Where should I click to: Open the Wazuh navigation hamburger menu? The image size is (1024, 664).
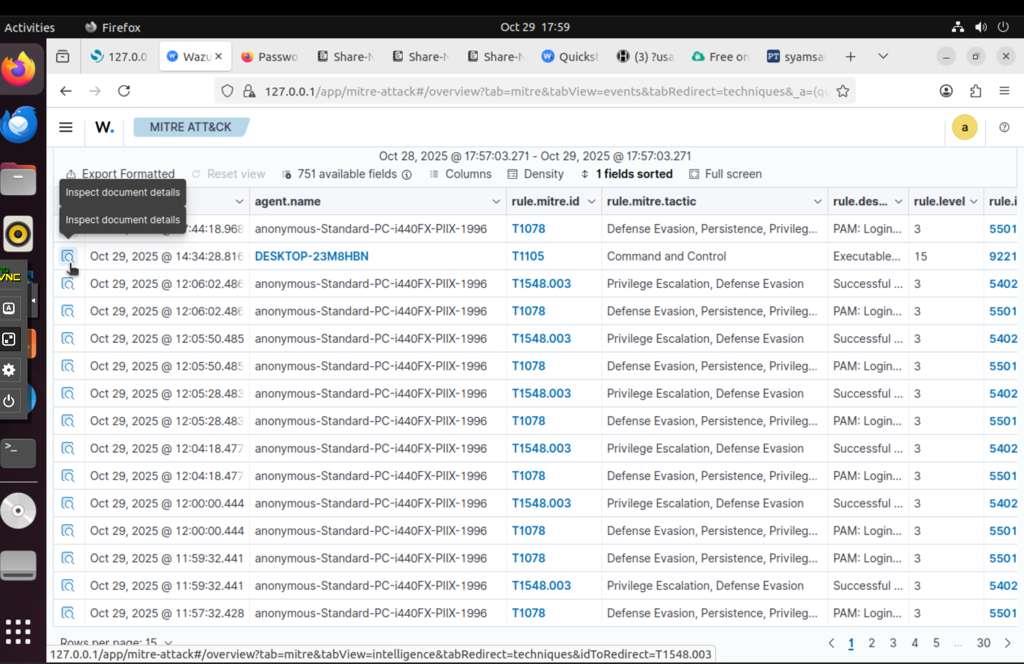pos(66,127)
